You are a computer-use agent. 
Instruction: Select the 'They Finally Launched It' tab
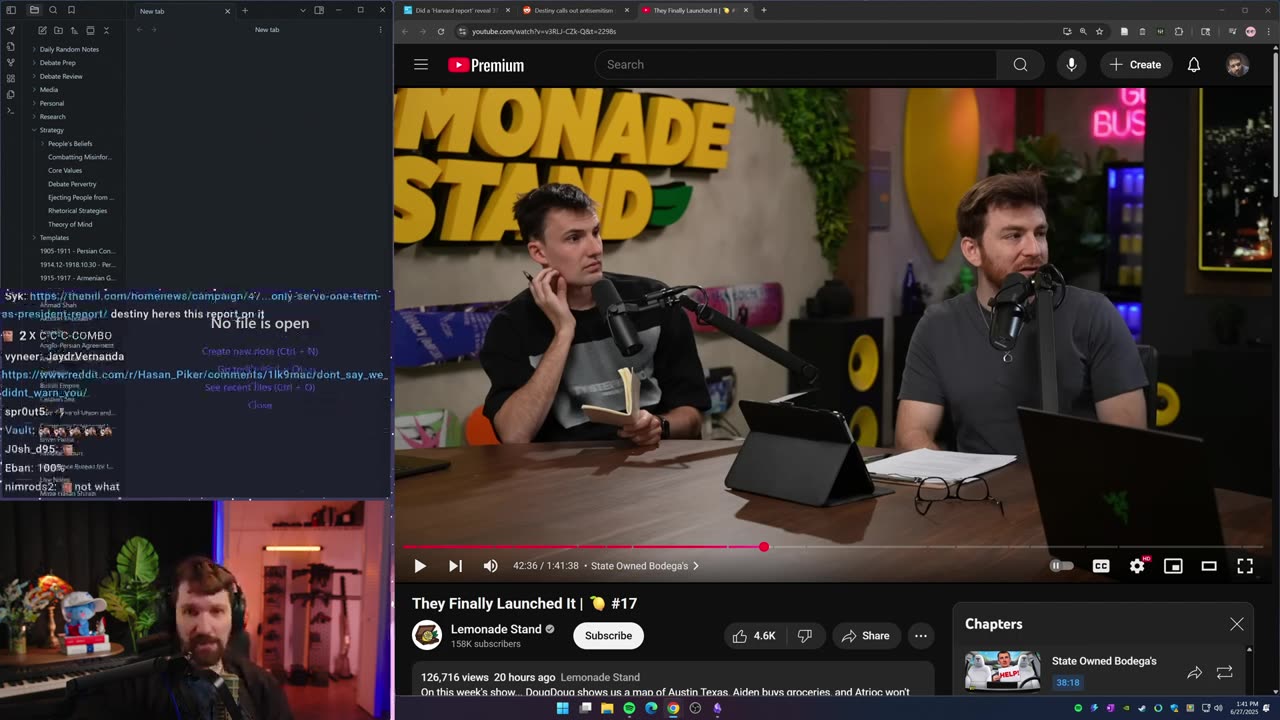point(694,10)
